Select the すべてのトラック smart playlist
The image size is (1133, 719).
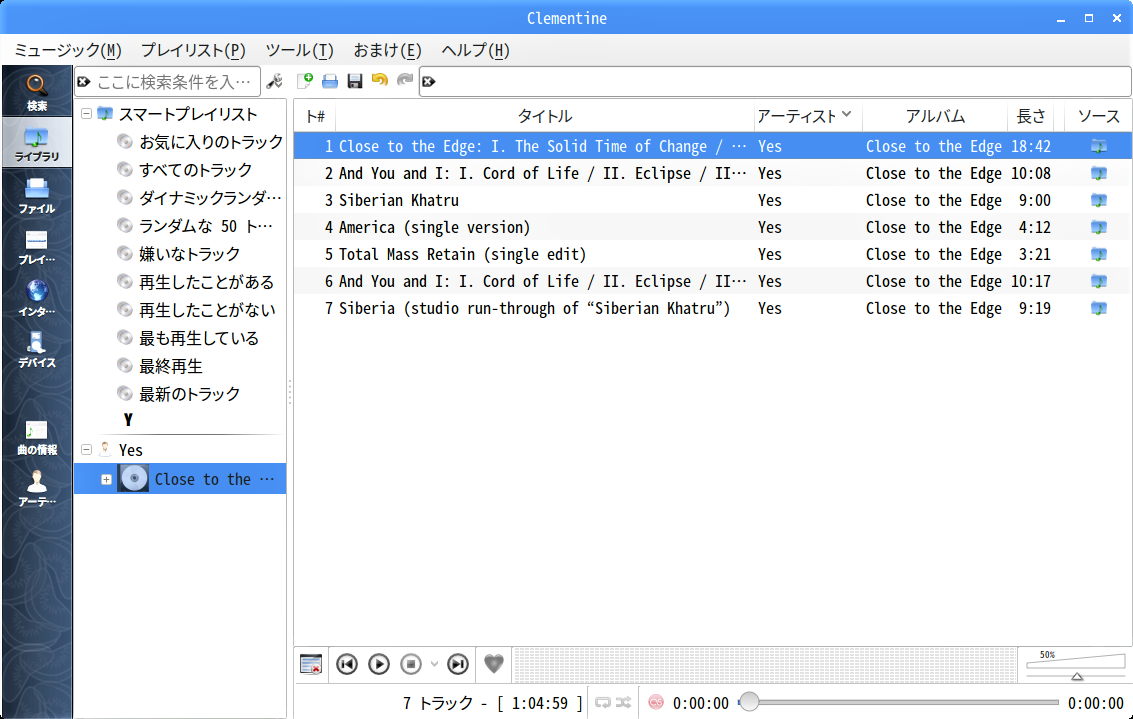pos(195,170)
